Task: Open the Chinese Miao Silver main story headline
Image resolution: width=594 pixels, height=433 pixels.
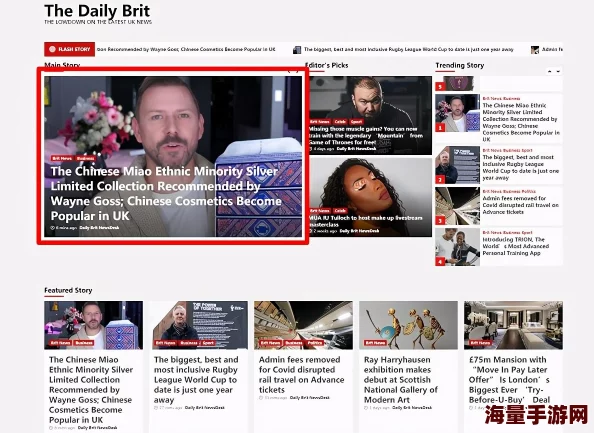Action: (166, 193)
